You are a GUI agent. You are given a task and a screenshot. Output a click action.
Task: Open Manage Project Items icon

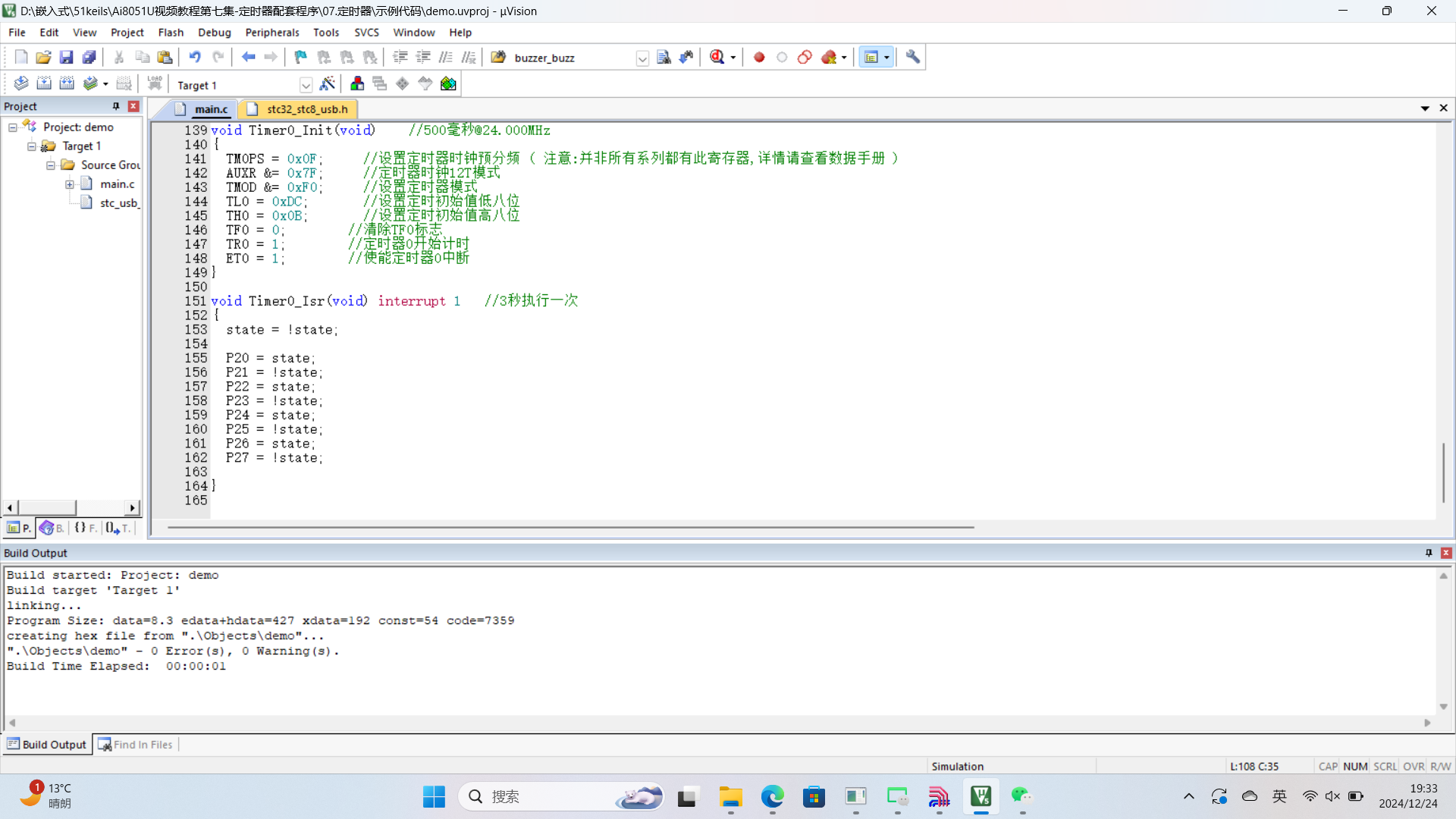coord(357,83)
